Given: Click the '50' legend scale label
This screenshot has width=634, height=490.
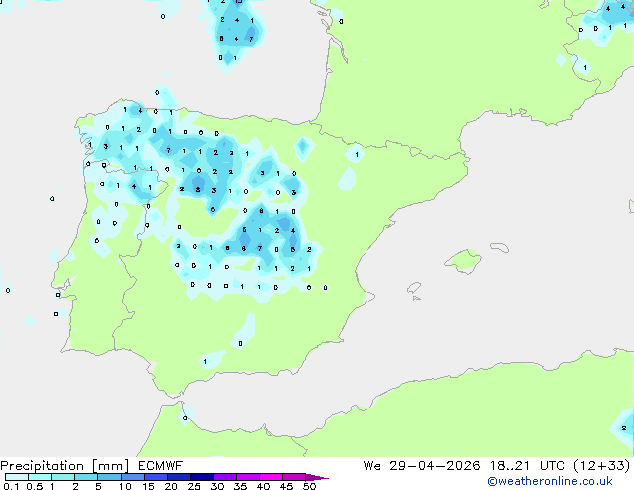Looking at the screenshot, I should (309, 486).
